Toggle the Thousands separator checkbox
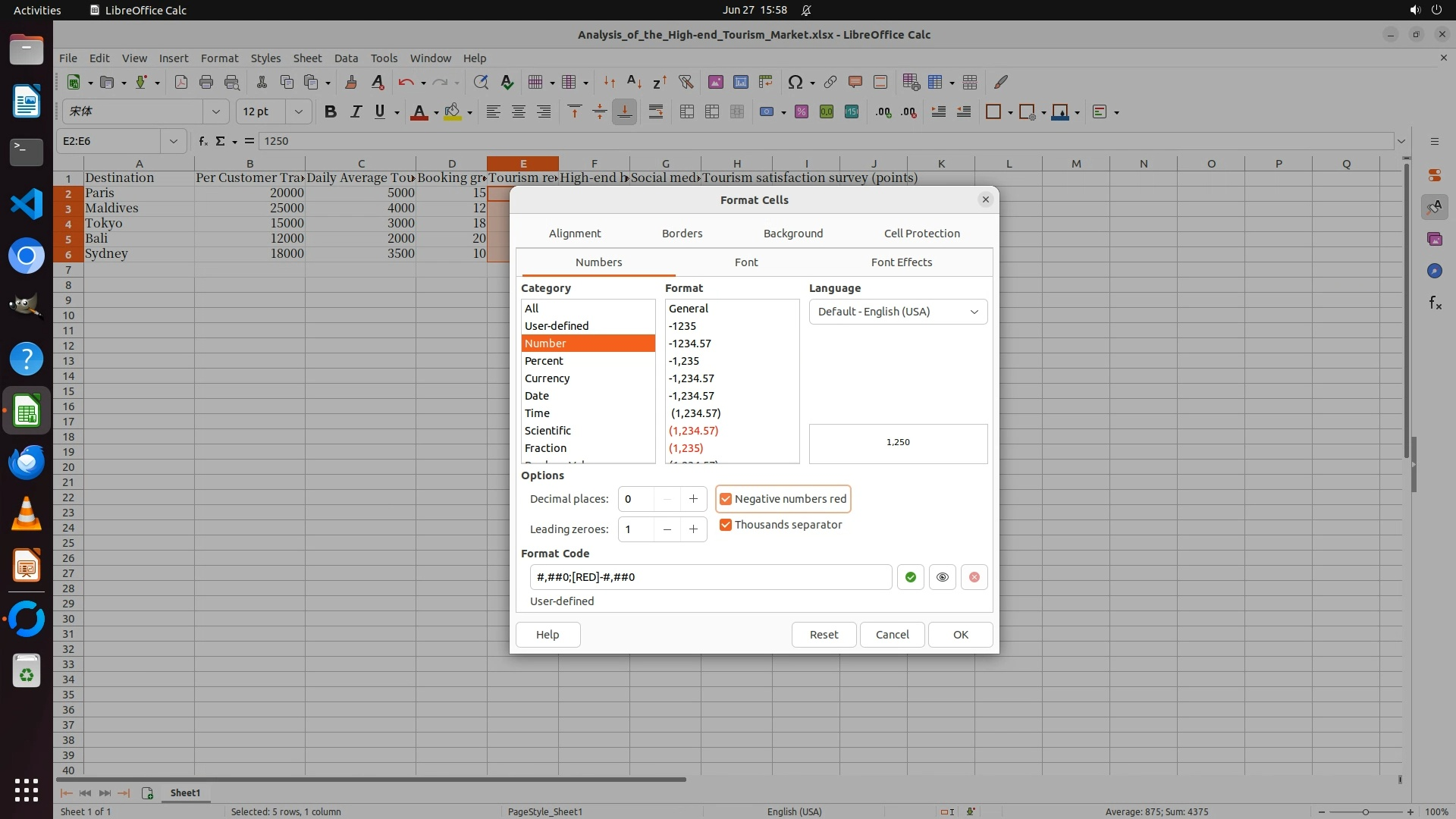The width and height of the screenshot is (1456, 819). [726, 525]
